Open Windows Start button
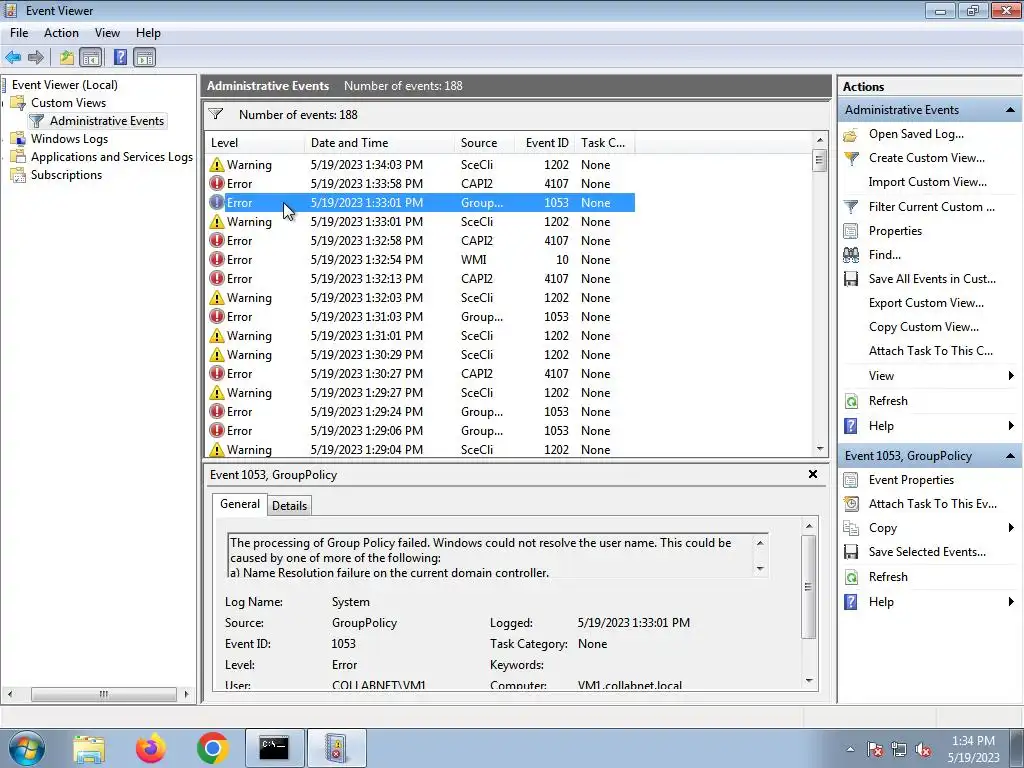This screenshot has height=768, width=1024. 26,748
